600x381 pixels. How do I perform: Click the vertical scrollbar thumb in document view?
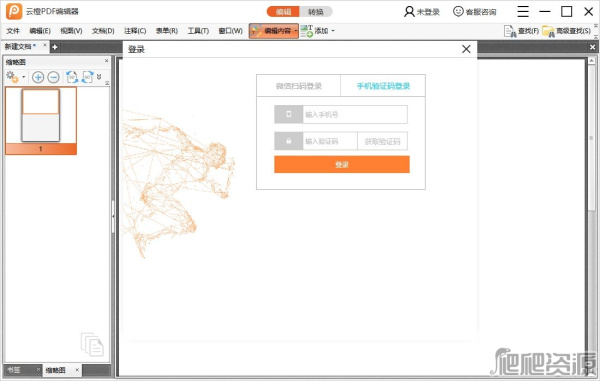(x=591, y=138)
